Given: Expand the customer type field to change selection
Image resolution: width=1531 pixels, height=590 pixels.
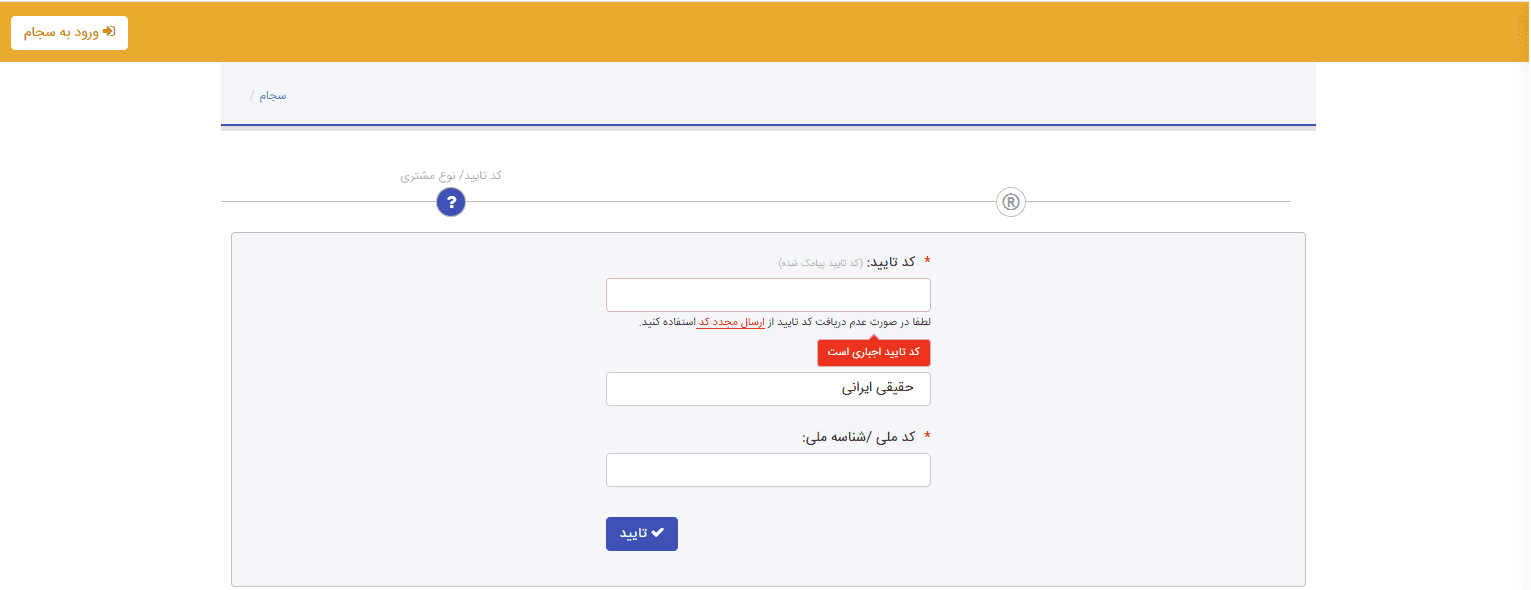Looking at the screenshot, I should (767, 388).
